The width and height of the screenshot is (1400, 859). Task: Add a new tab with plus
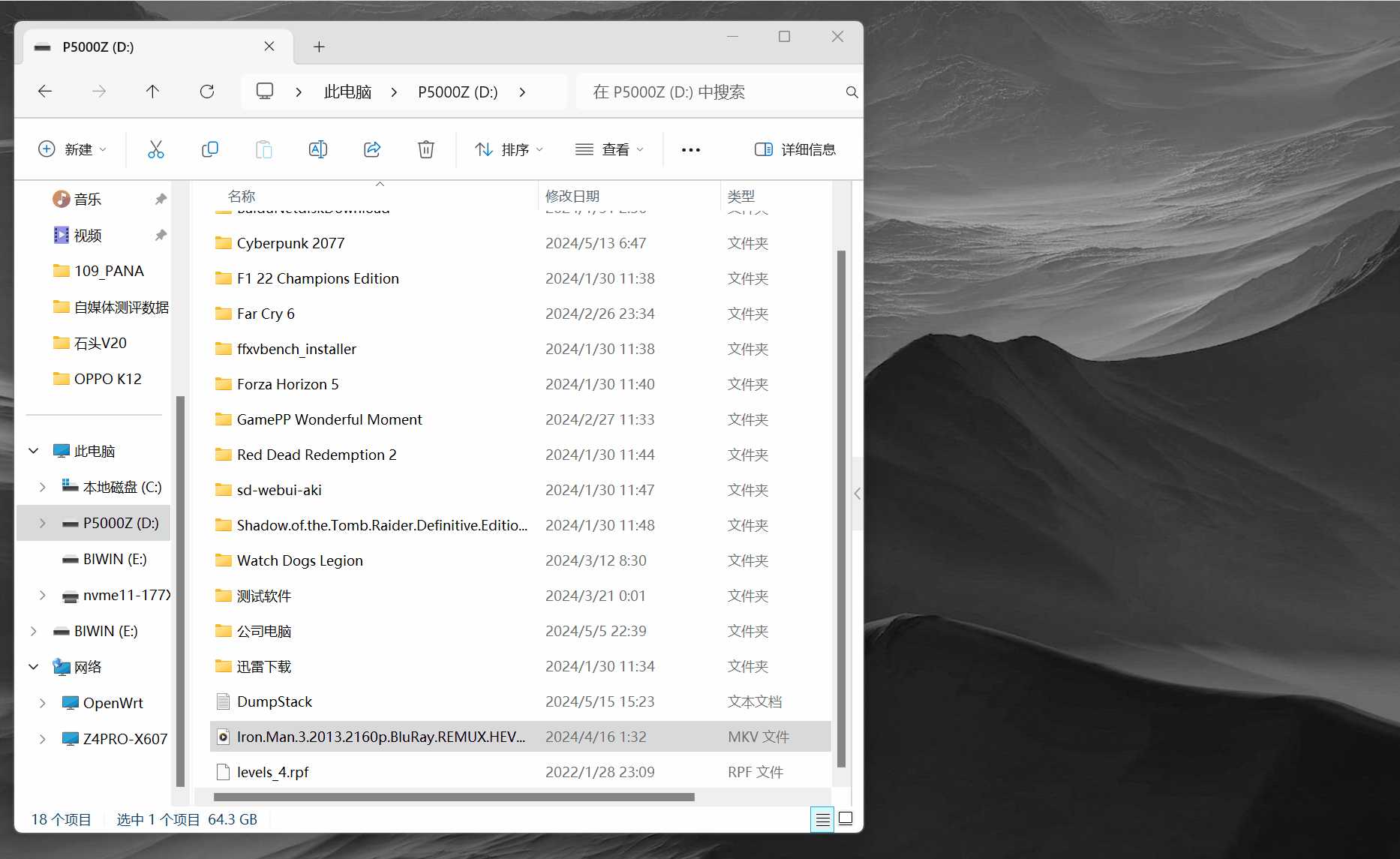click(x=319, y=47)
